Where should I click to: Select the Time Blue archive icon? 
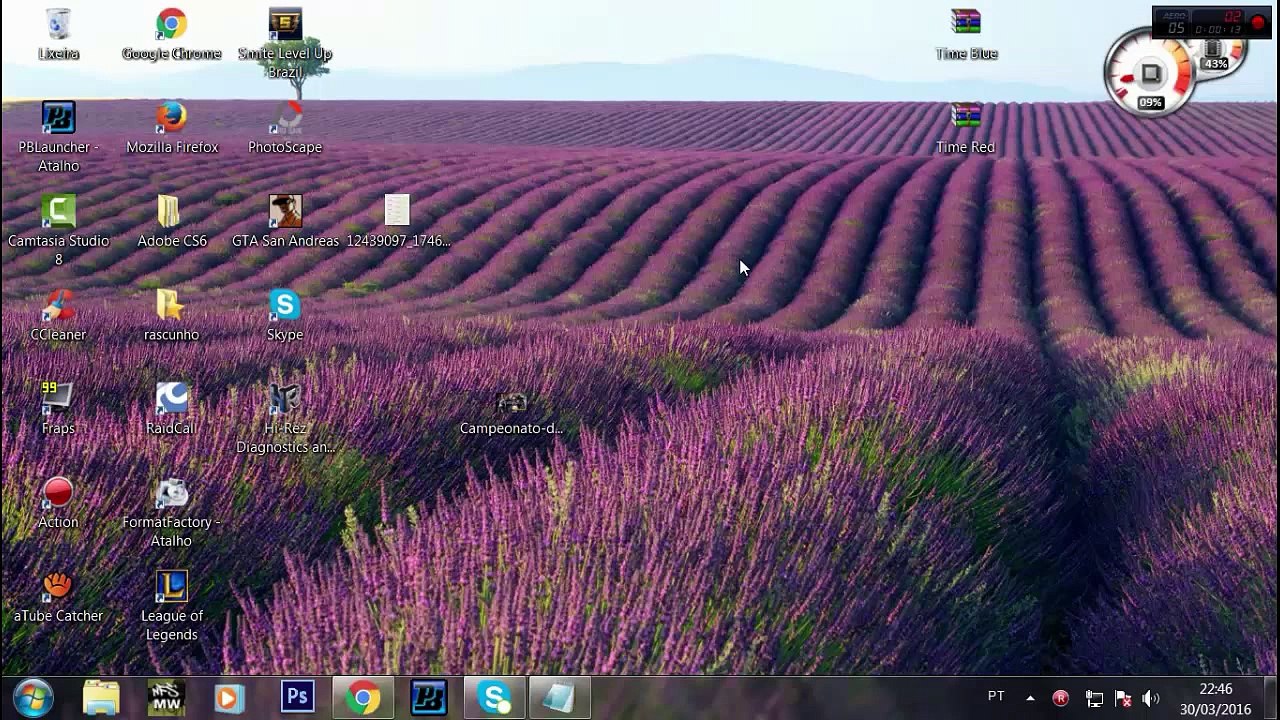click(x=966, y=35)
